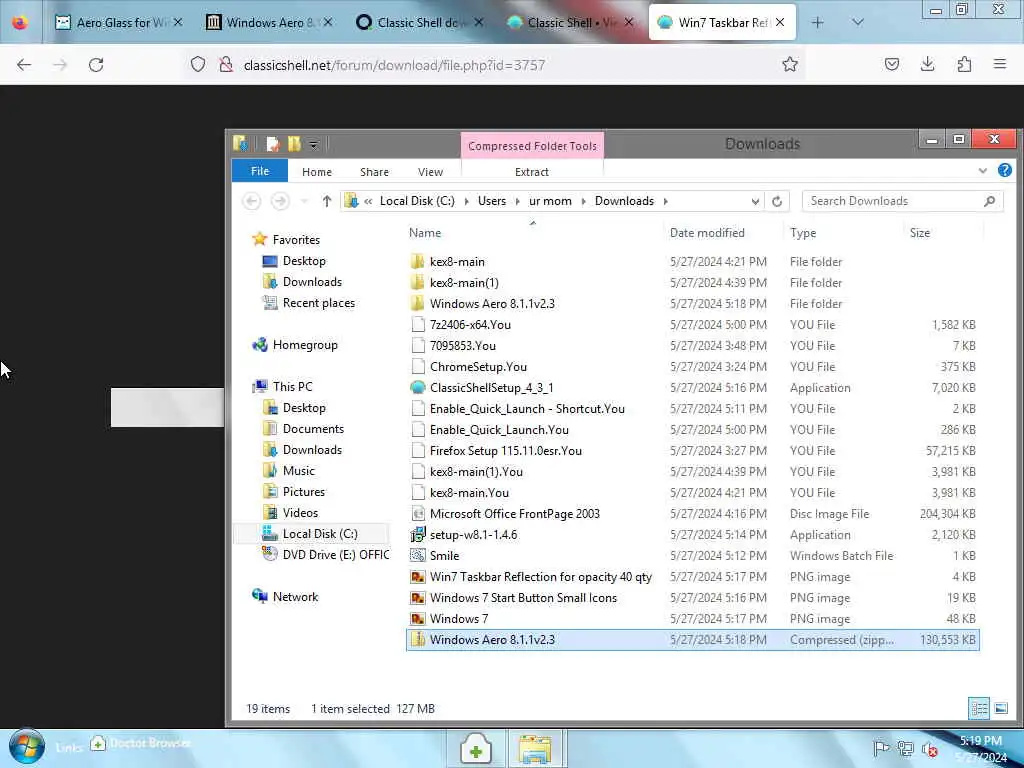1024x768 pixels.
Task: Open green plus app in taskbar
Action: click(x=475, y=749)
